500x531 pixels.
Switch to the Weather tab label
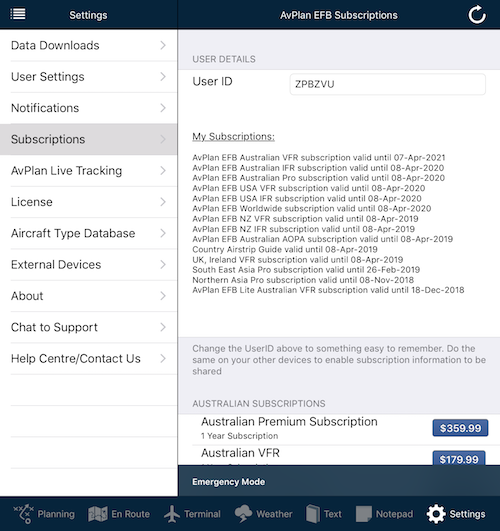coord(274,514)
